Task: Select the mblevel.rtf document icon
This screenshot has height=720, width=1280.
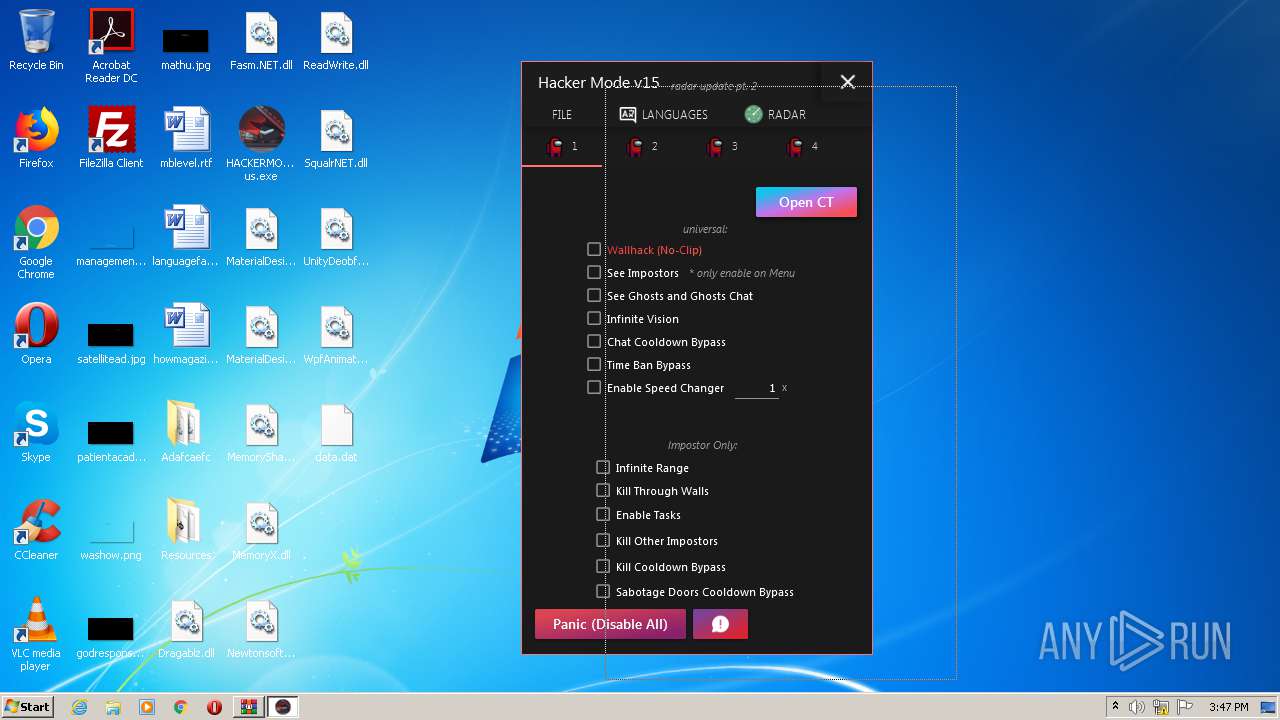Action: tap(186, 138)
